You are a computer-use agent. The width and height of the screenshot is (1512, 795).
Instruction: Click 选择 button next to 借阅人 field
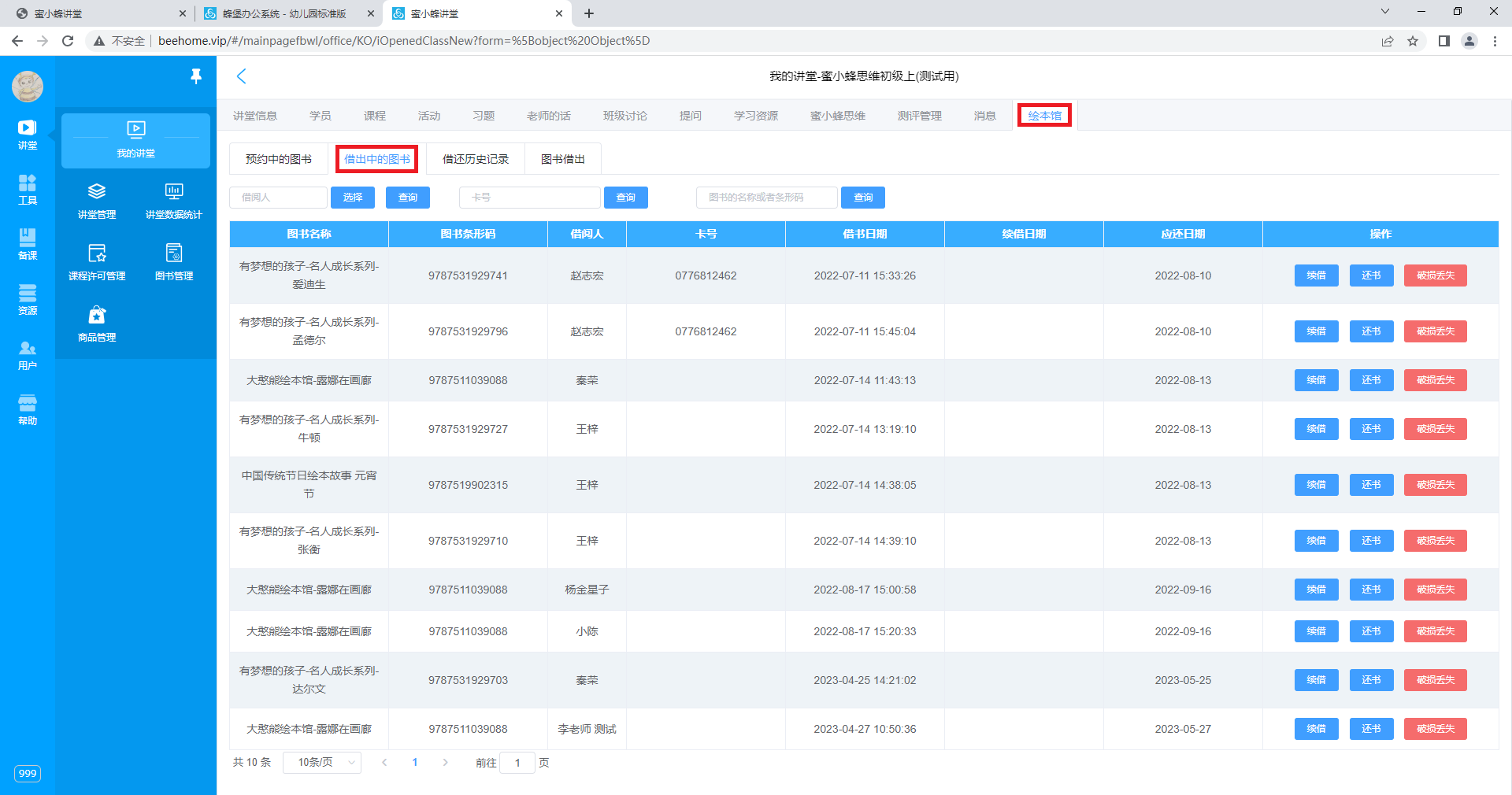353,198
